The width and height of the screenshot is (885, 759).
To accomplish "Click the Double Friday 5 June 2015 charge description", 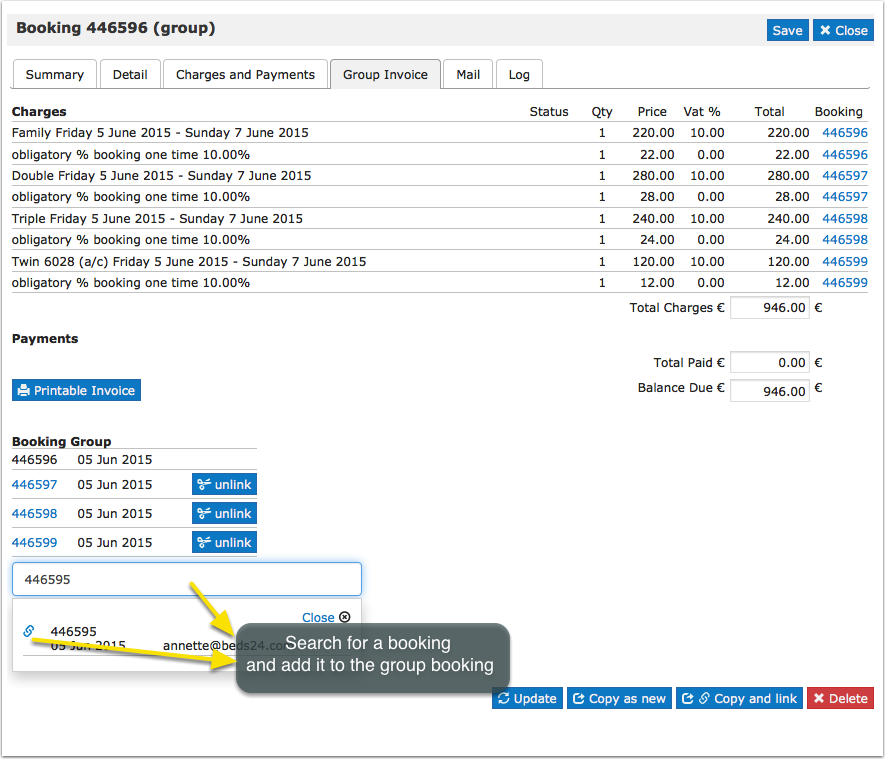I will pyautogui.click(x=161, y=176).
